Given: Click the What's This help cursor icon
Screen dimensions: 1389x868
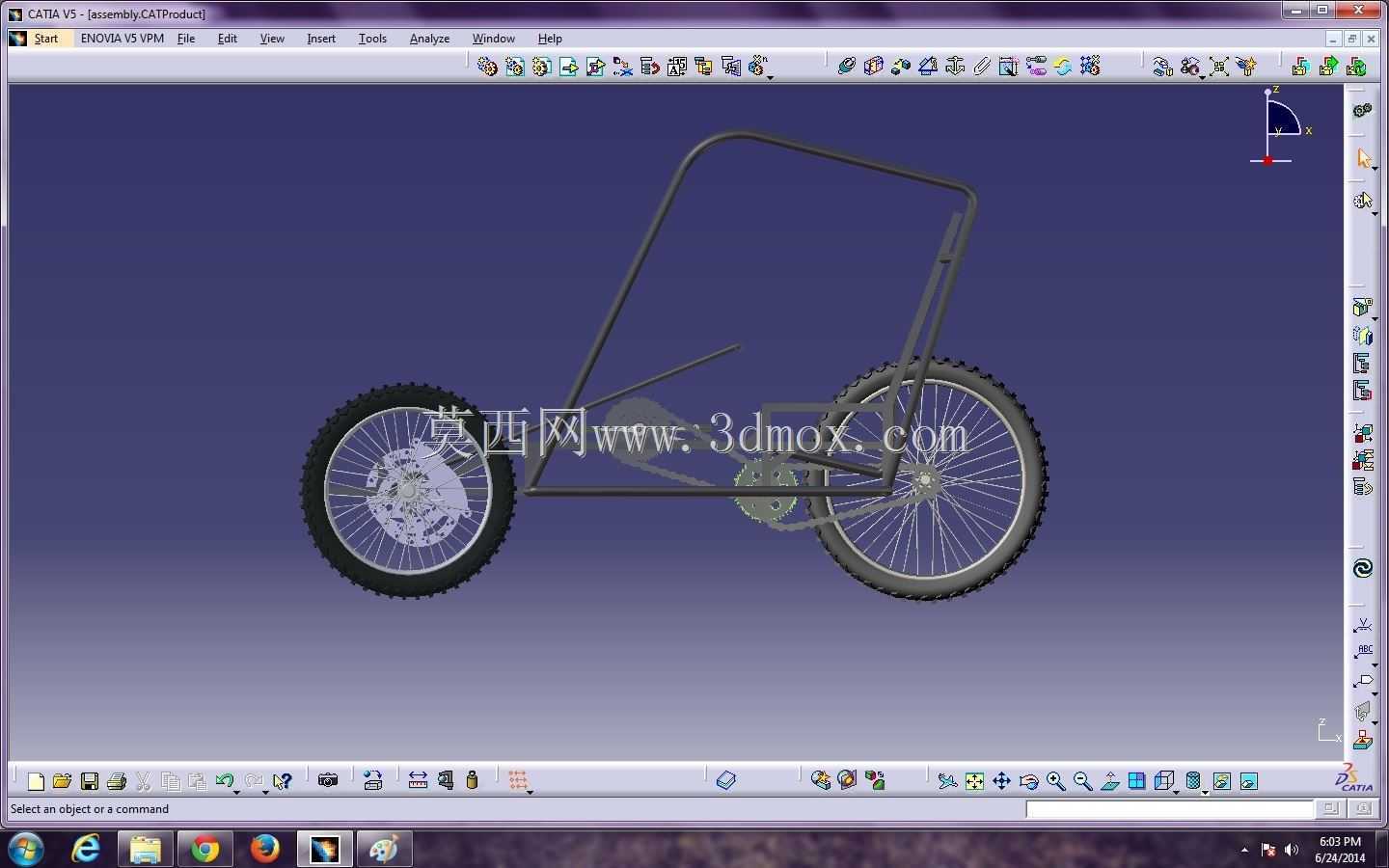Looking at the screenshot, I should [x=282, y=780].
